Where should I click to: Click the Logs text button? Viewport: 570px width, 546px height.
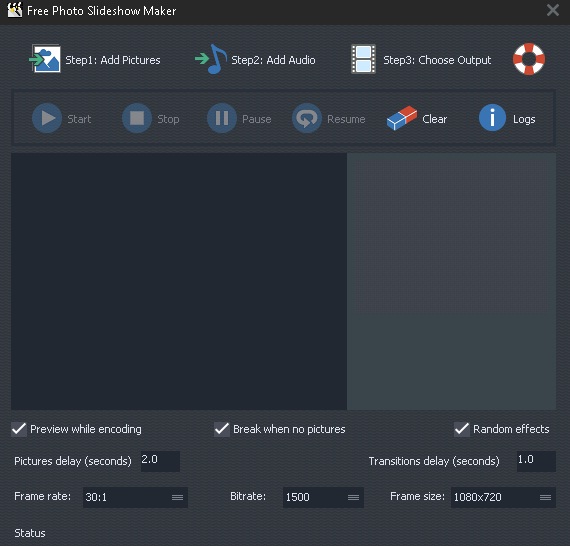[x=524, y=119]
